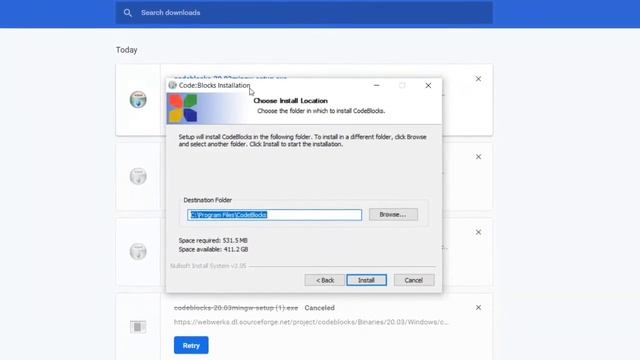Viewport: 640px width, 360px height.
Task: Remove the first download entry from list
Action: (478, 79)
